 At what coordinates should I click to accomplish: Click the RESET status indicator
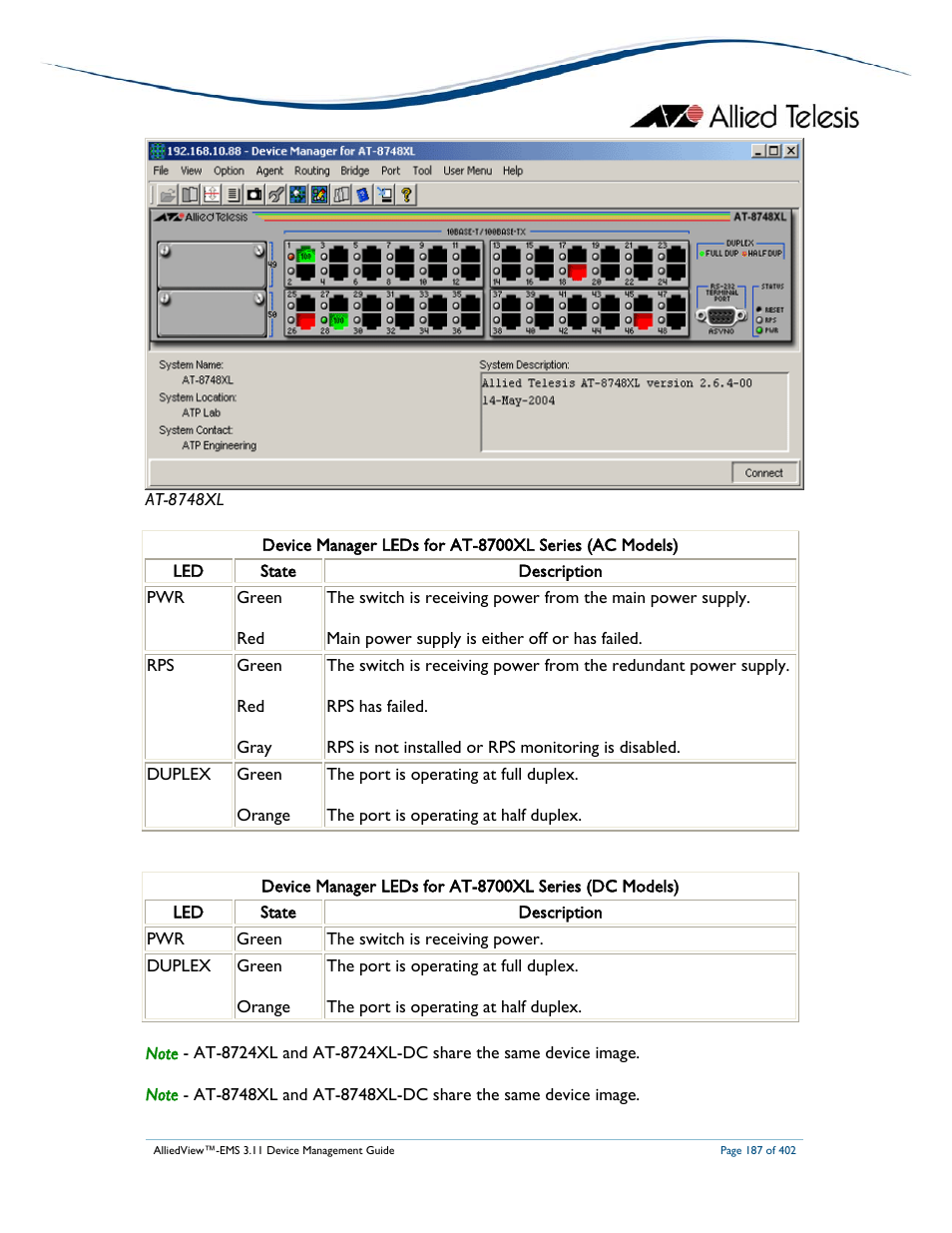[759, 309]
